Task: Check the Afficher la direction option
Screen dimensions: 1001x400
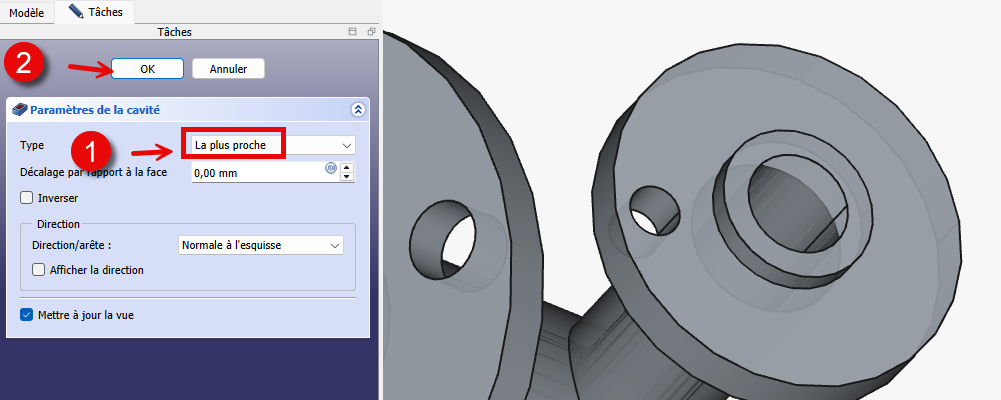Action: [x=39, y=270]
